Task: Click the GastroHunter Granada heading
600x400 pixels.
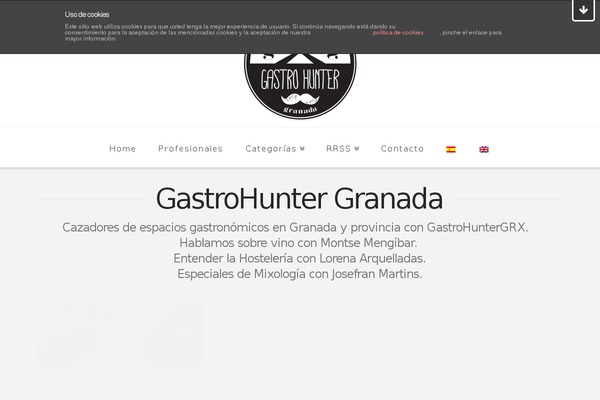Action: click(300, 199)
